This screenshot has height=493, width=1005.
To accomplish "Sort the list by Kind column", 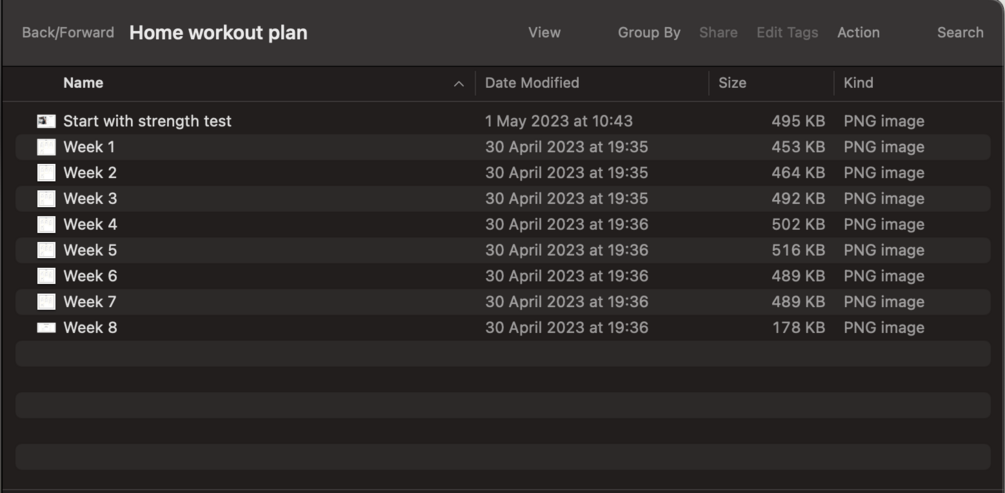I will click(x=858, y=83).
